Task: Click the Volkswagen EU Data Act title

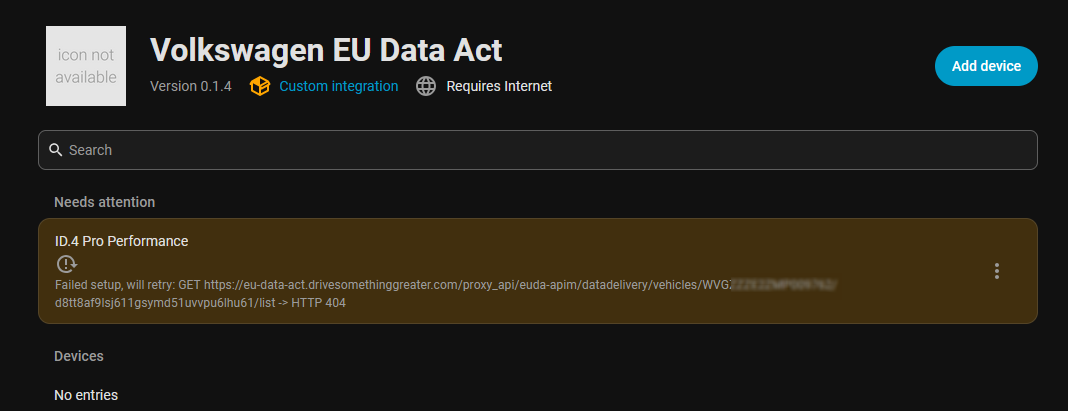Action: (326, 50)
